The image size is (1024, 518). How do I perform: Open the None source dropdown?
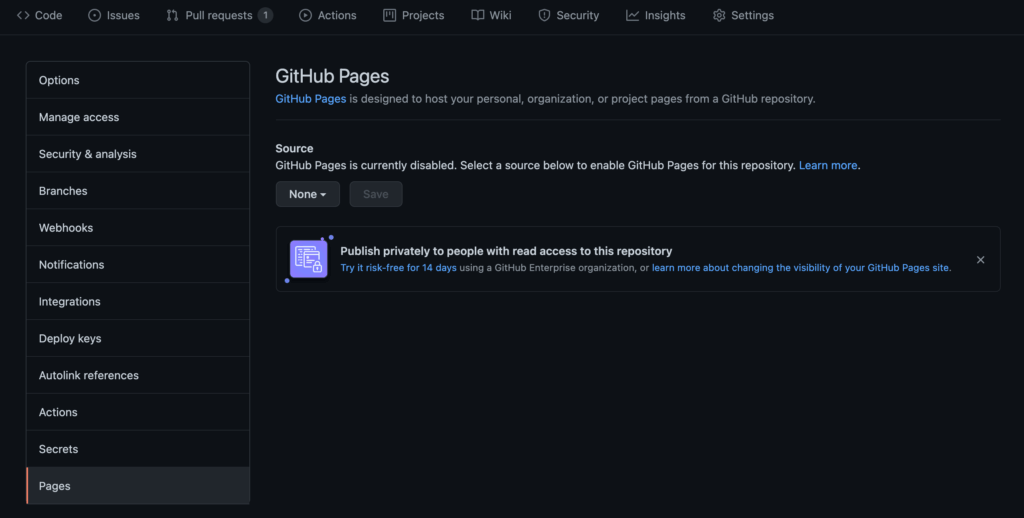(307, 194)
